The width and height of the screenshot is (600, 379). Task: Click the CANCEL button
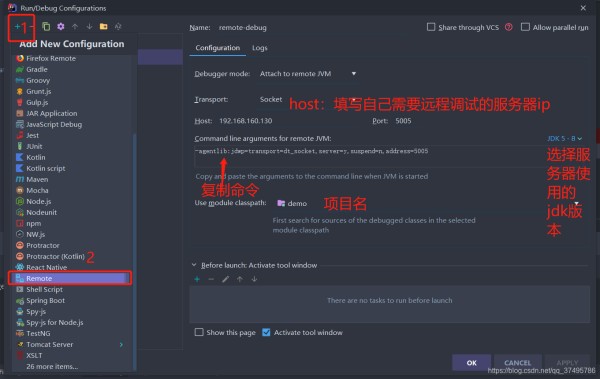click(x=517, y=363)
